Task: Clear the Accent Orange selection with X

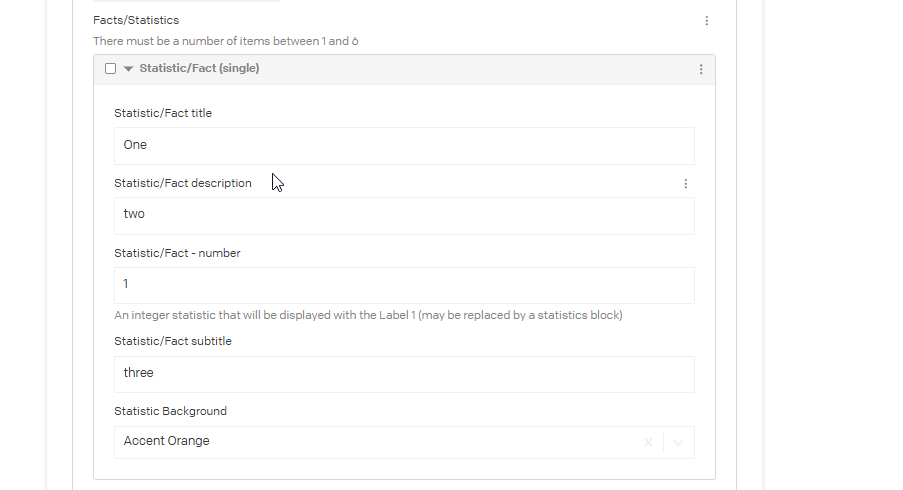Action: coord(648,442)
